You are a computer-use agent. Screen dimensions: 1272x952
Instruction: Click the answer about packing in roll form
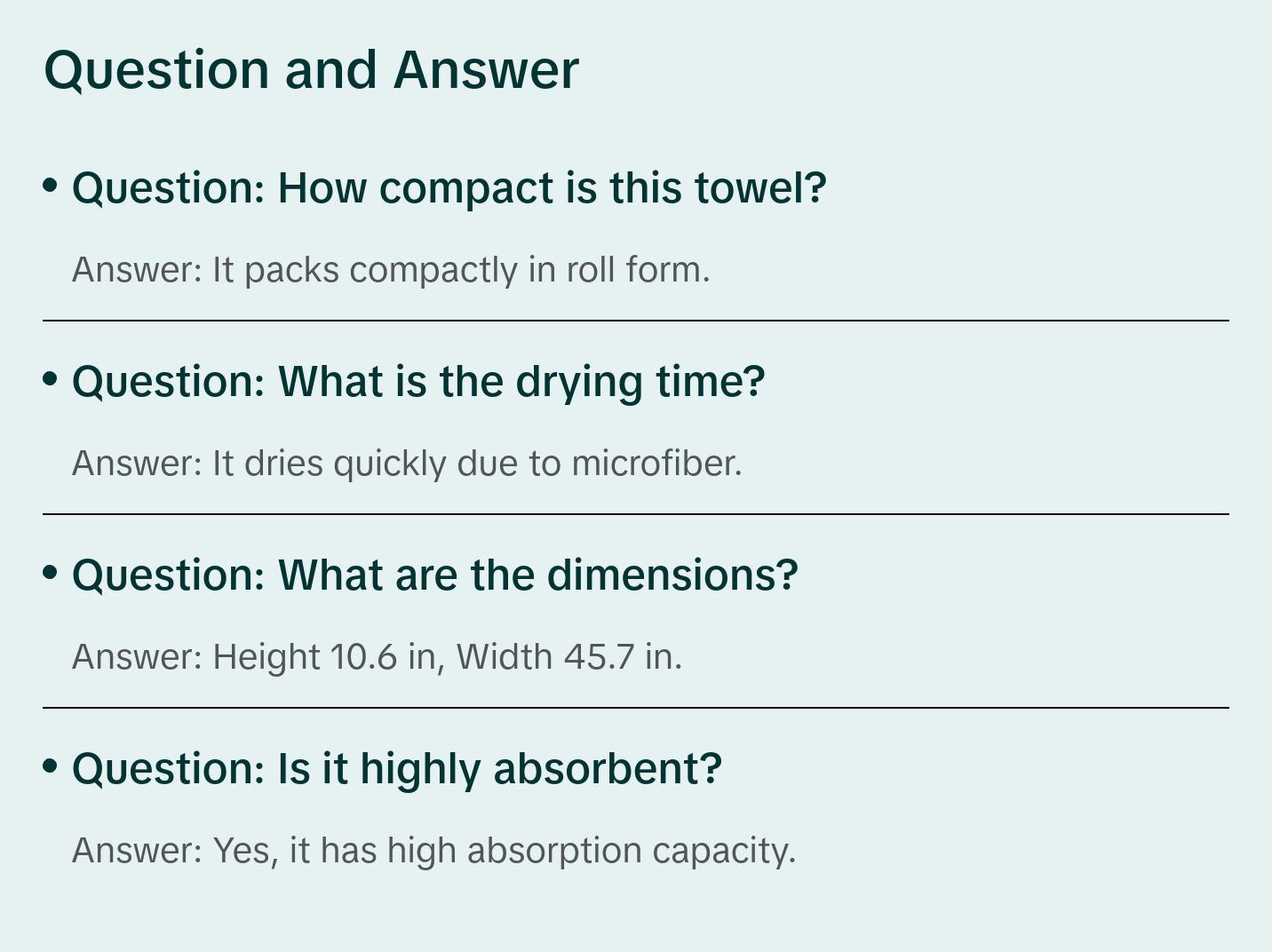391,270
